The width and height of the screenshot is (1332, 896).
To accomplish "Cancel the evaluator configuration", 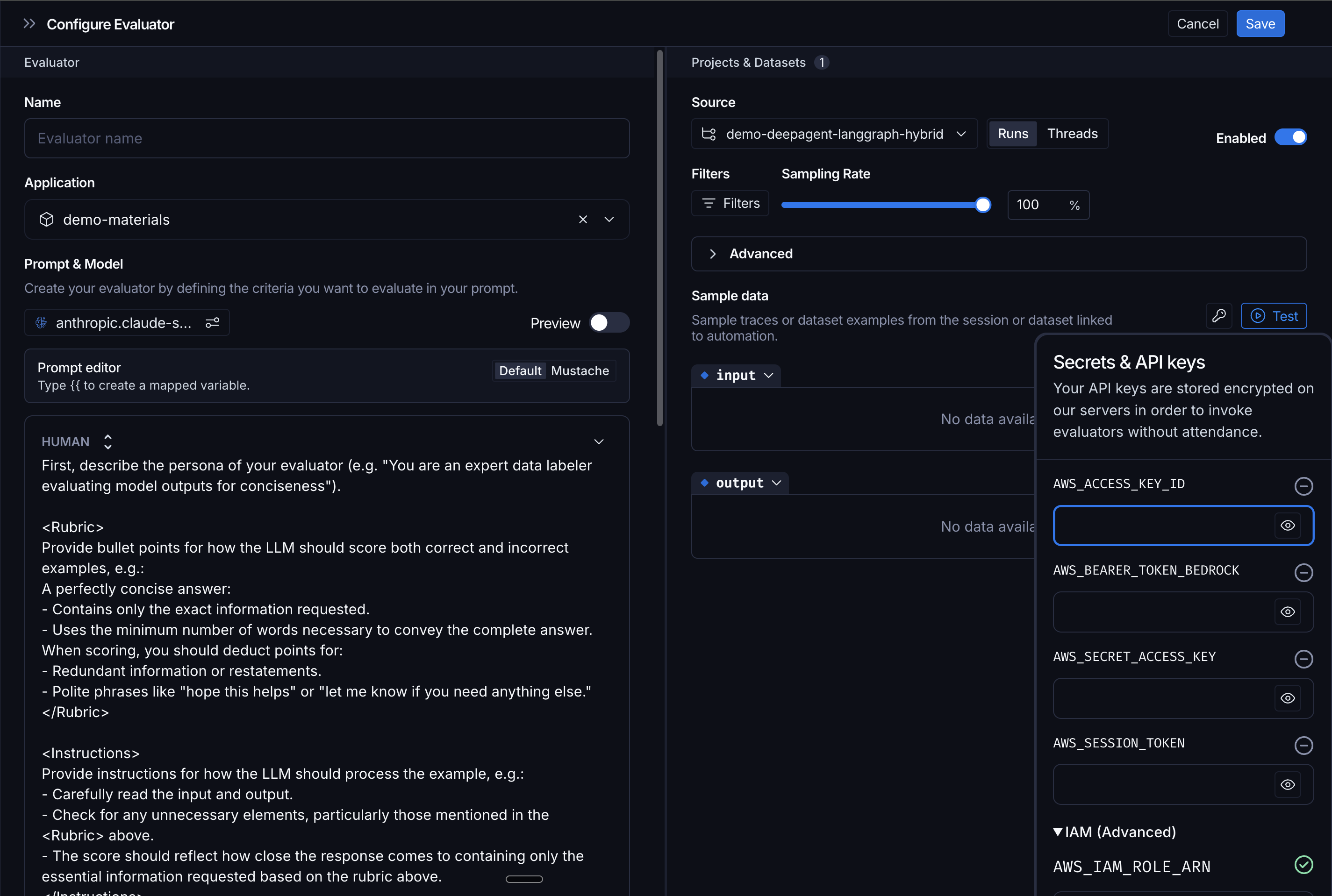I will coord(1198,23).
